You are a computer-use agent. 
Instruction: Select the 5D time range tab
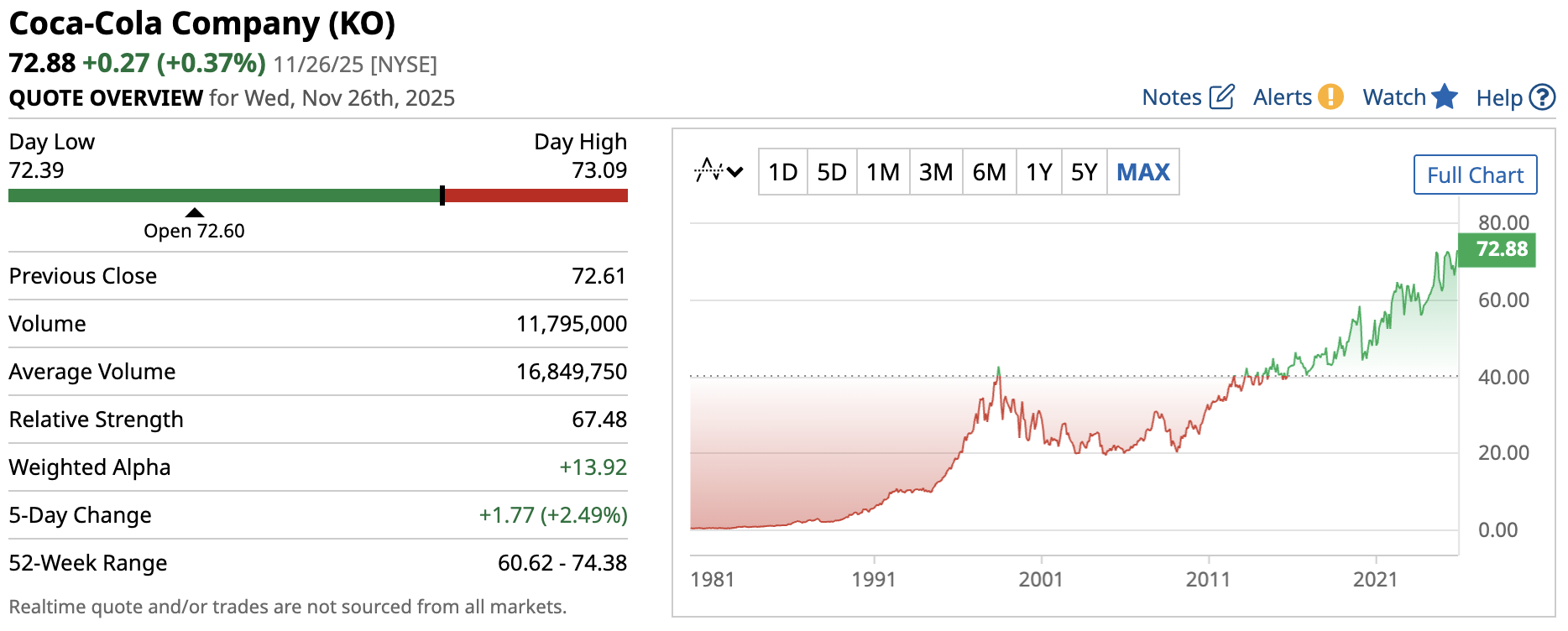[x=832, y=173]
